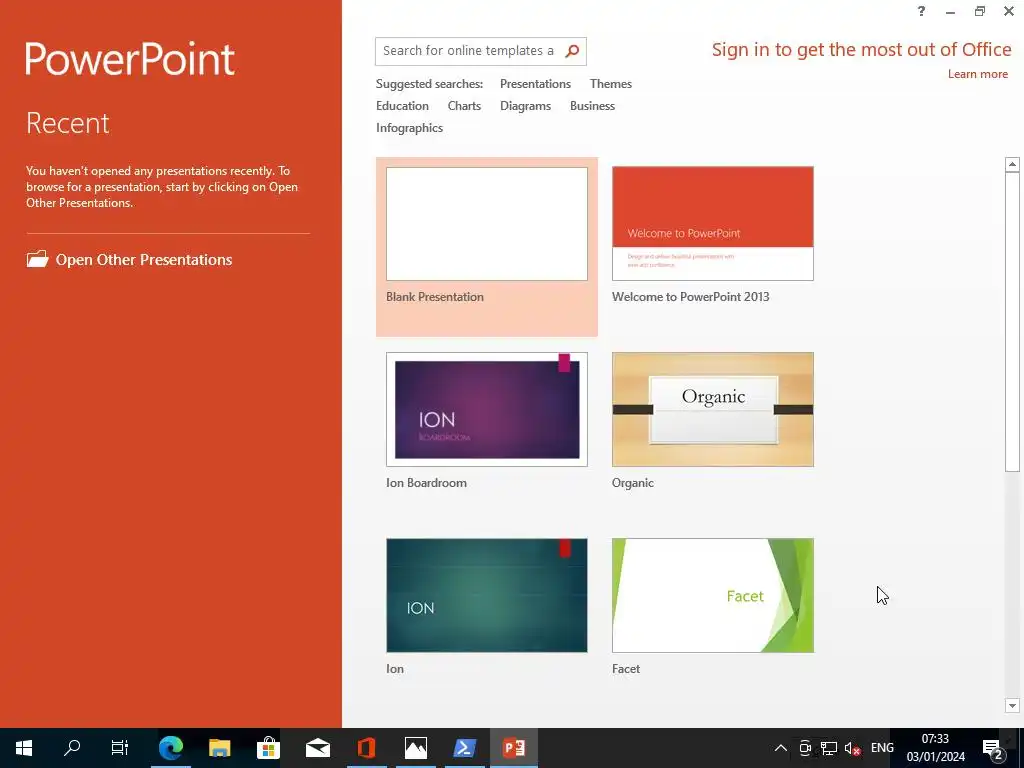
Task: Minimize the PowerPoint window
Action: (950, 12)
